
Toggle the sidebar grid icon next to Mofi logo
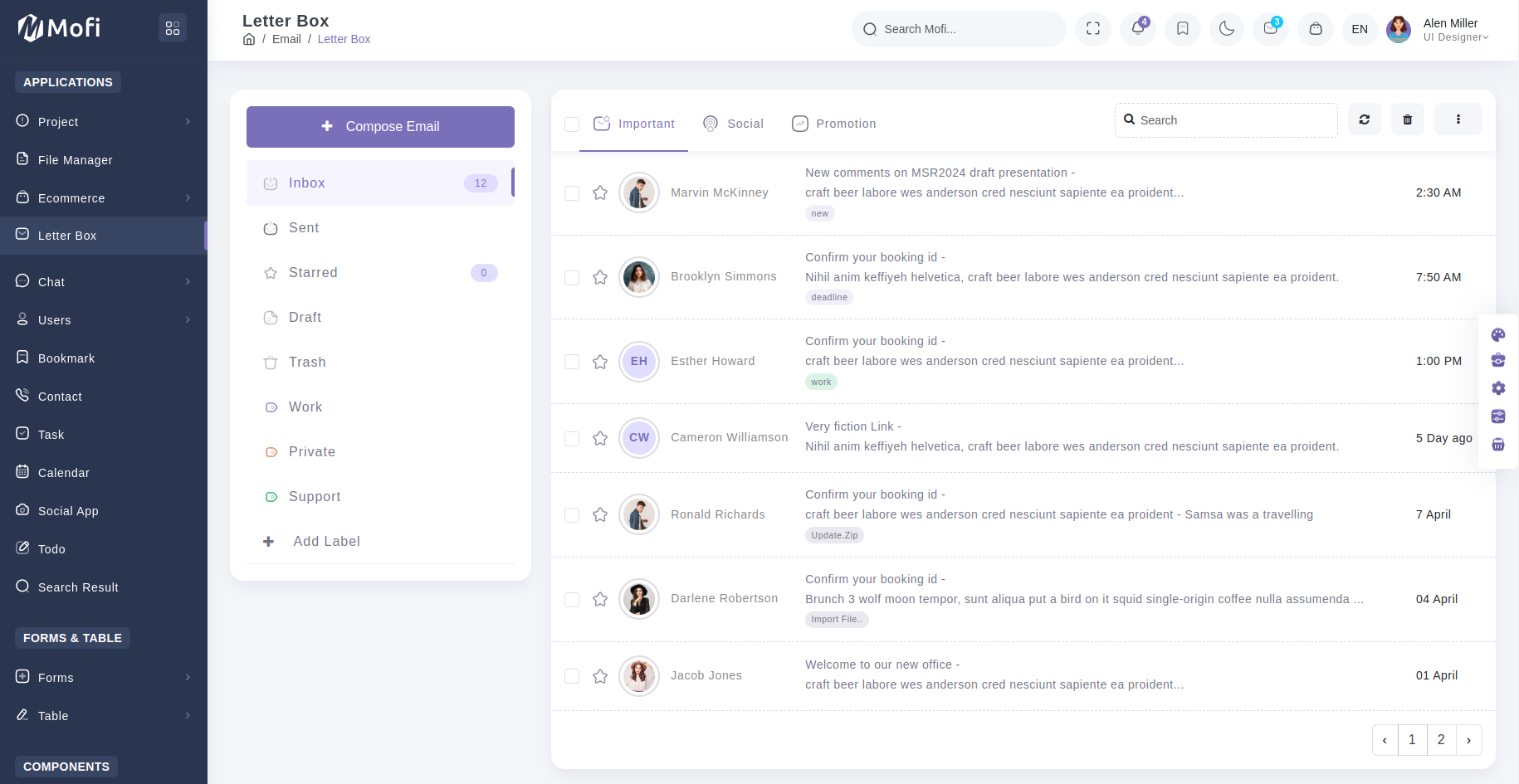pyautogui.click(x=173, y=28)
